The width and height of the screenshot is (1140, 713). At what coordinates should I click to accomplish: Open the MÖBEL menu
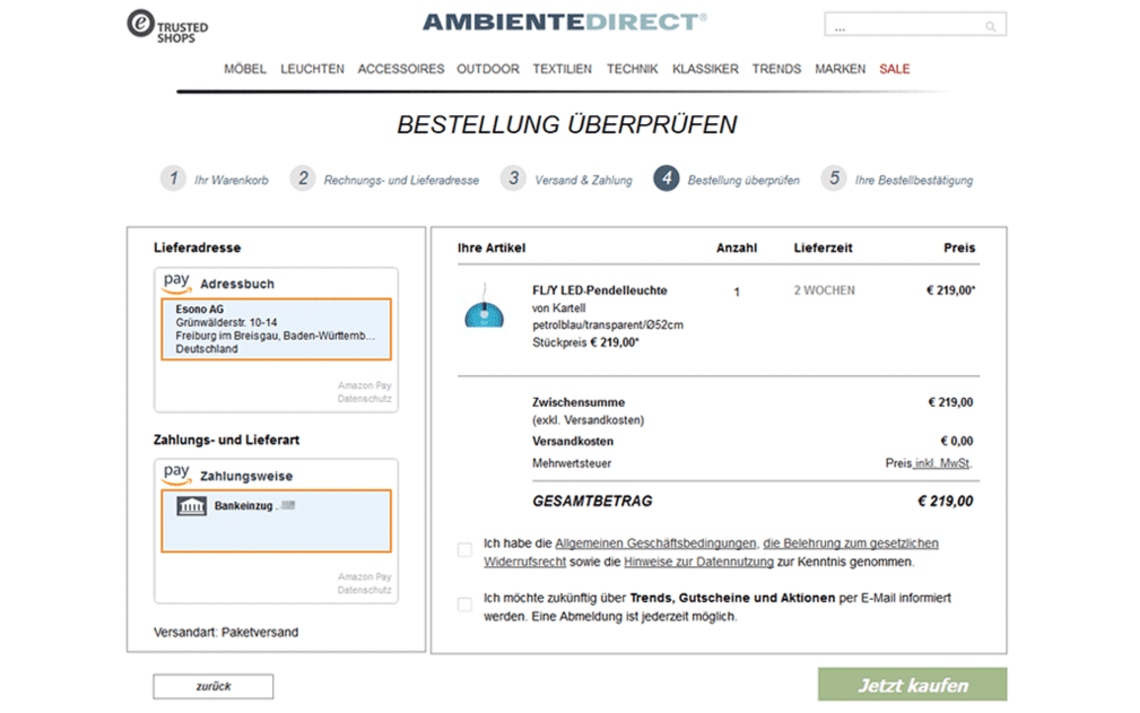coord(245,69)
